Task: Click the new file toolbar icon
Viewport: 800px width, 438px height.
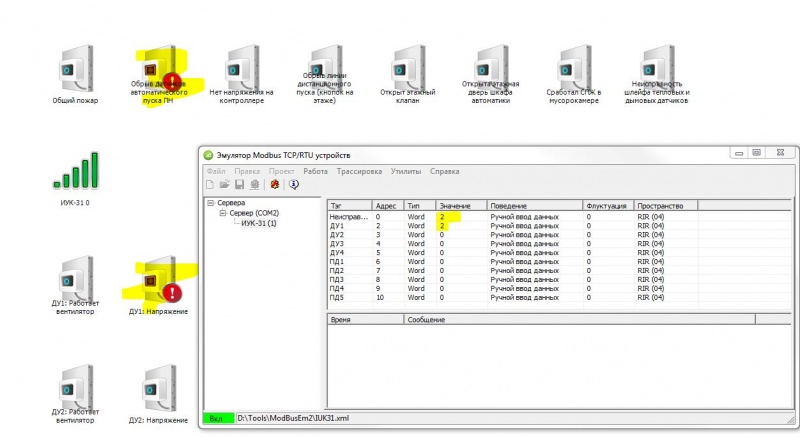Action: (211, 184)
